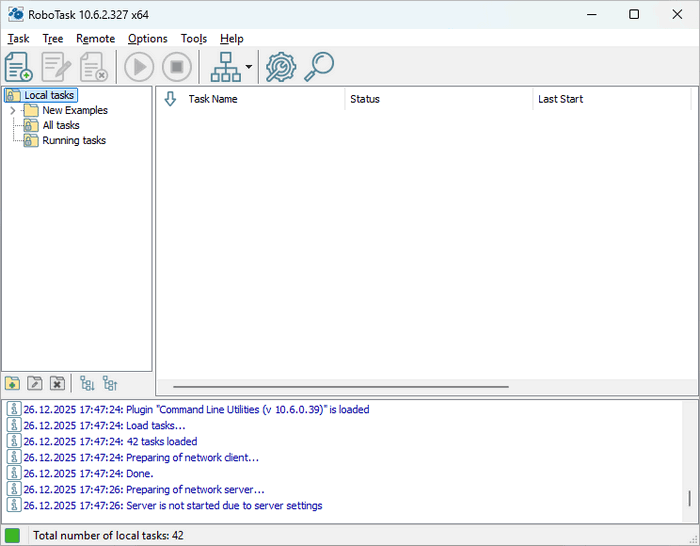Open the Remote menu
700x546 pixels.
pos(95,38)
